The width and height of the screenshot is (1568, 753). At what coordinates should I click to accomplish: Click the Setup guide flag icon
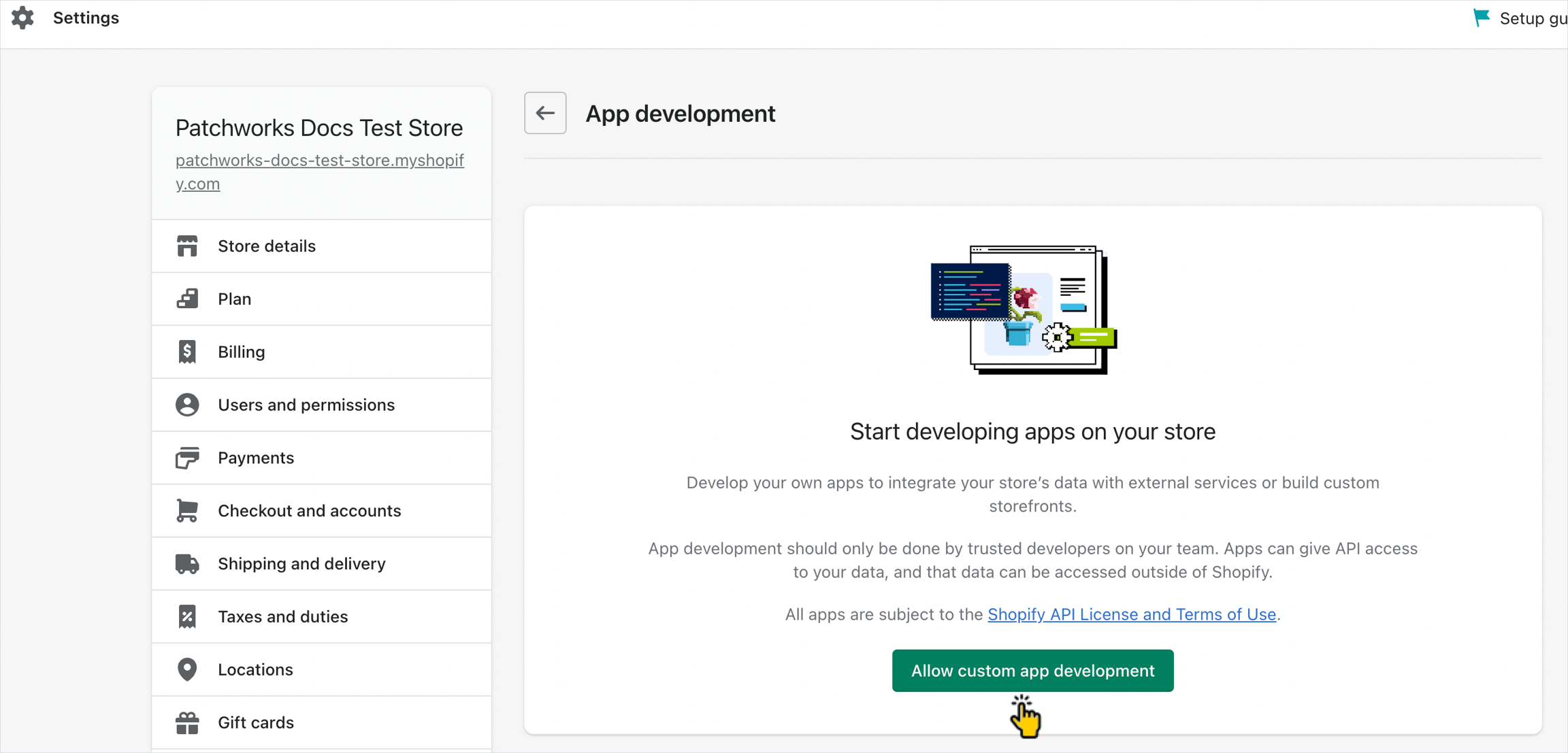pyautogui.click(x=1481, y=18)
